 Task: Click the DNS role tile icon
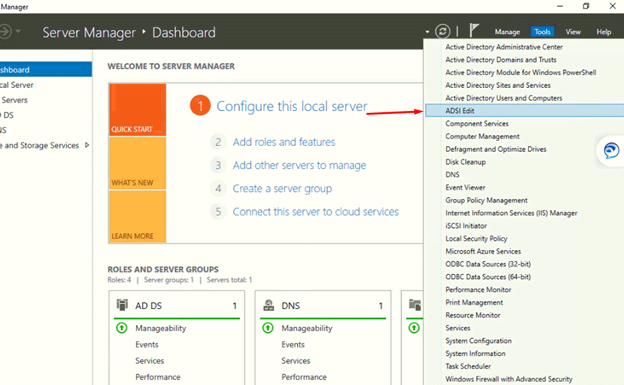pos(269,305)
